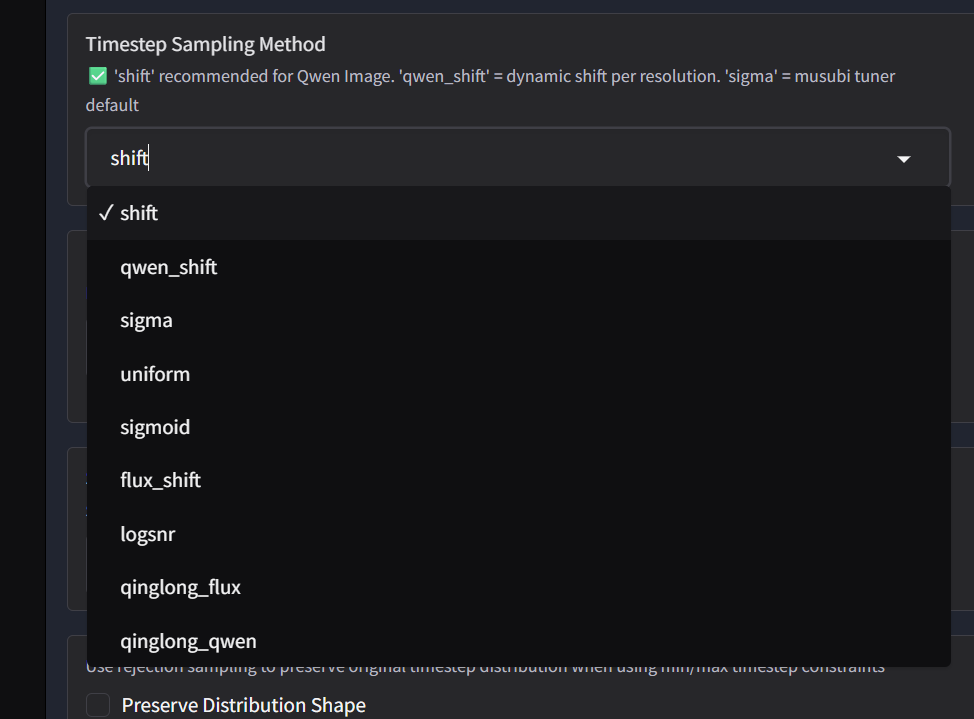The image size is (974, 719).
Task: Open the Timestep Sampling dropdown arrow
Action: tap(904, 158)
